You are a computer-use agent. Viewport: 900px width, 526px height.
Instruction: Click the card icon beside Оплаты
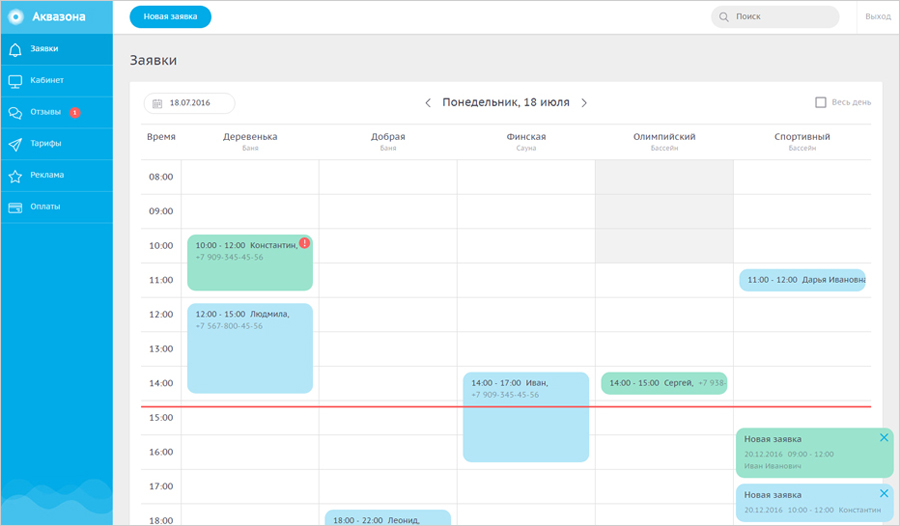click(x=15, y=207)
